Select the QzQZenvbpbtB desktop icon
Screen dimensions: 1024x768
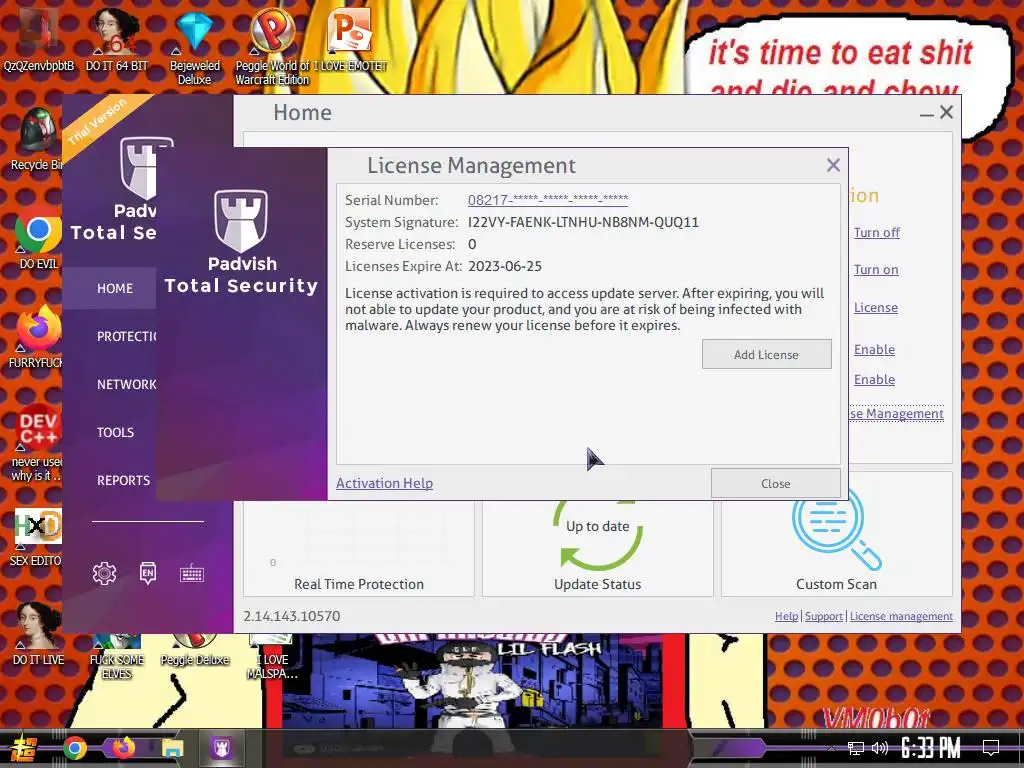[39, 40]
